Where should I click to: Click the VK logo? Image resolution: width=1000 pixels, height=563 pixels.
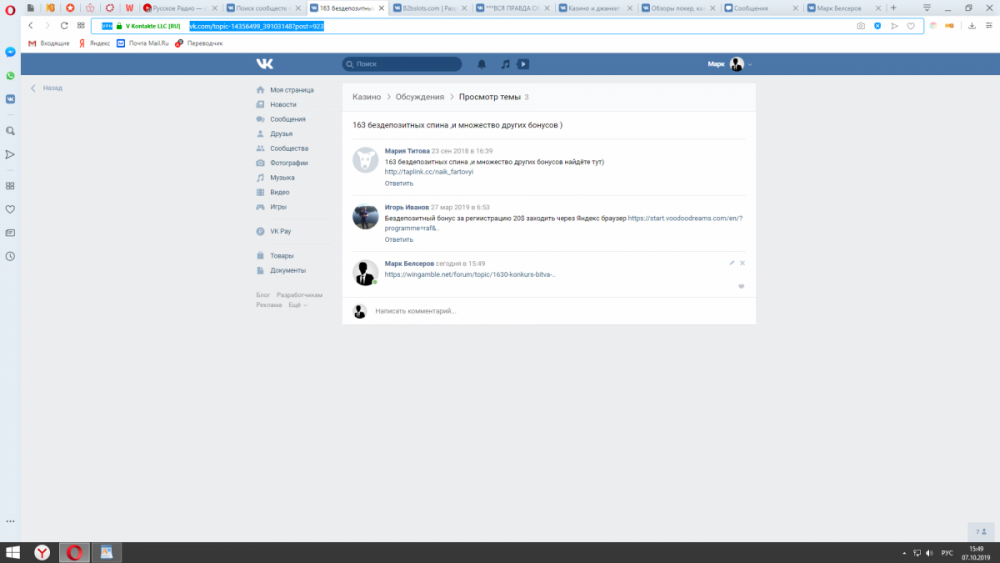[265, 64]
